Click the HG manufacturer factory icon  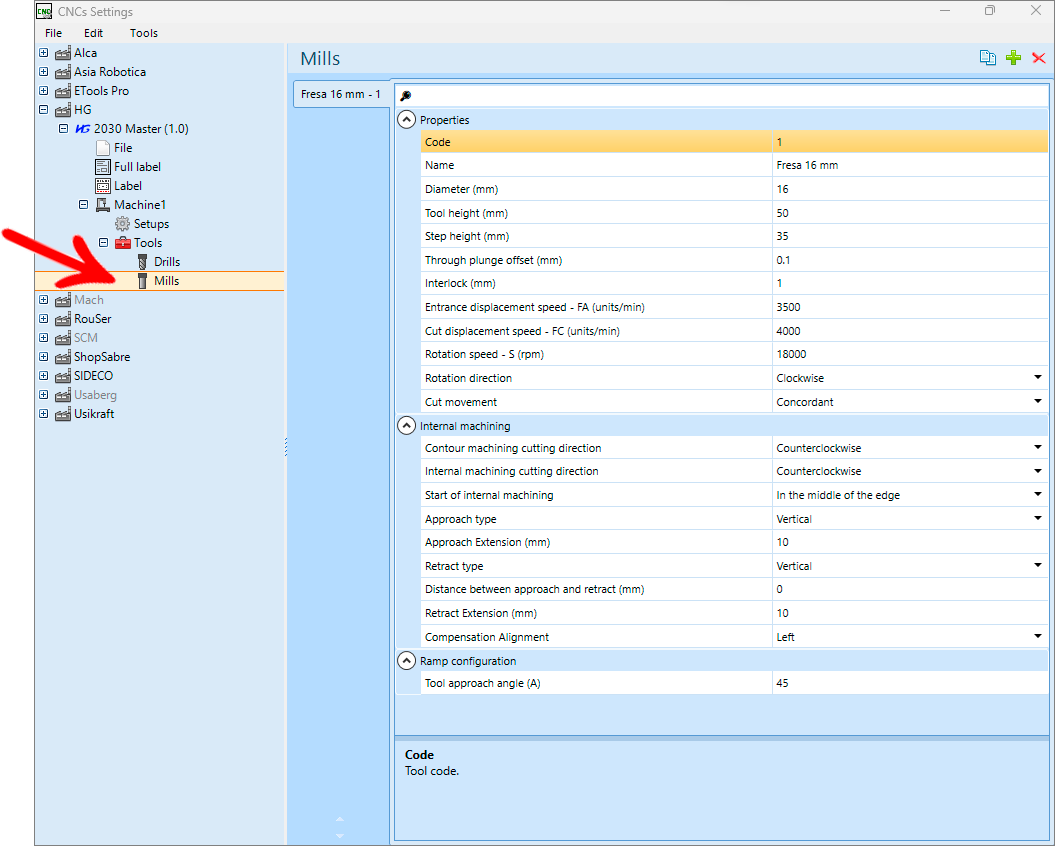63,110
